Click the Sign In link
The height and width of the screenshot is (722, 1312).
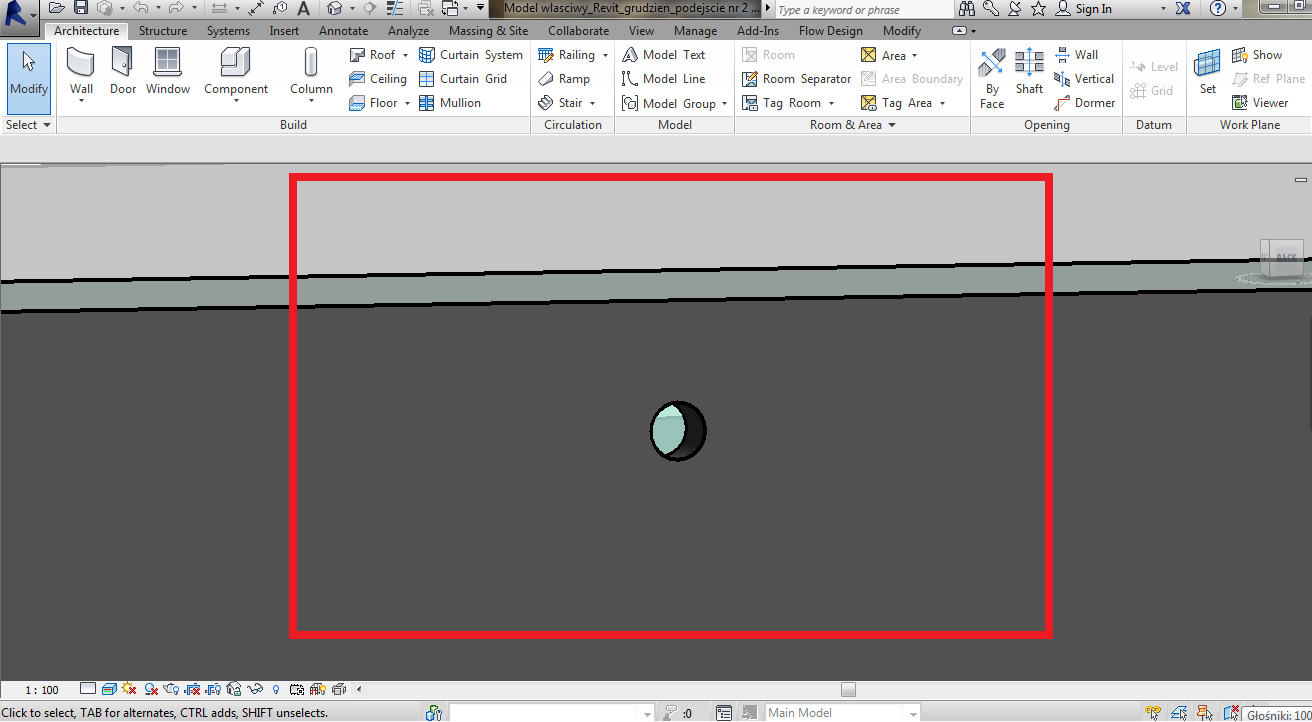[1093, 9]
